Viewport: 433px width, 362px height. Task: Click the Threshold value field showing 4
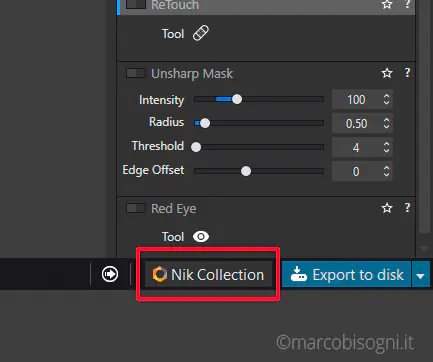(x=356, y=147)
